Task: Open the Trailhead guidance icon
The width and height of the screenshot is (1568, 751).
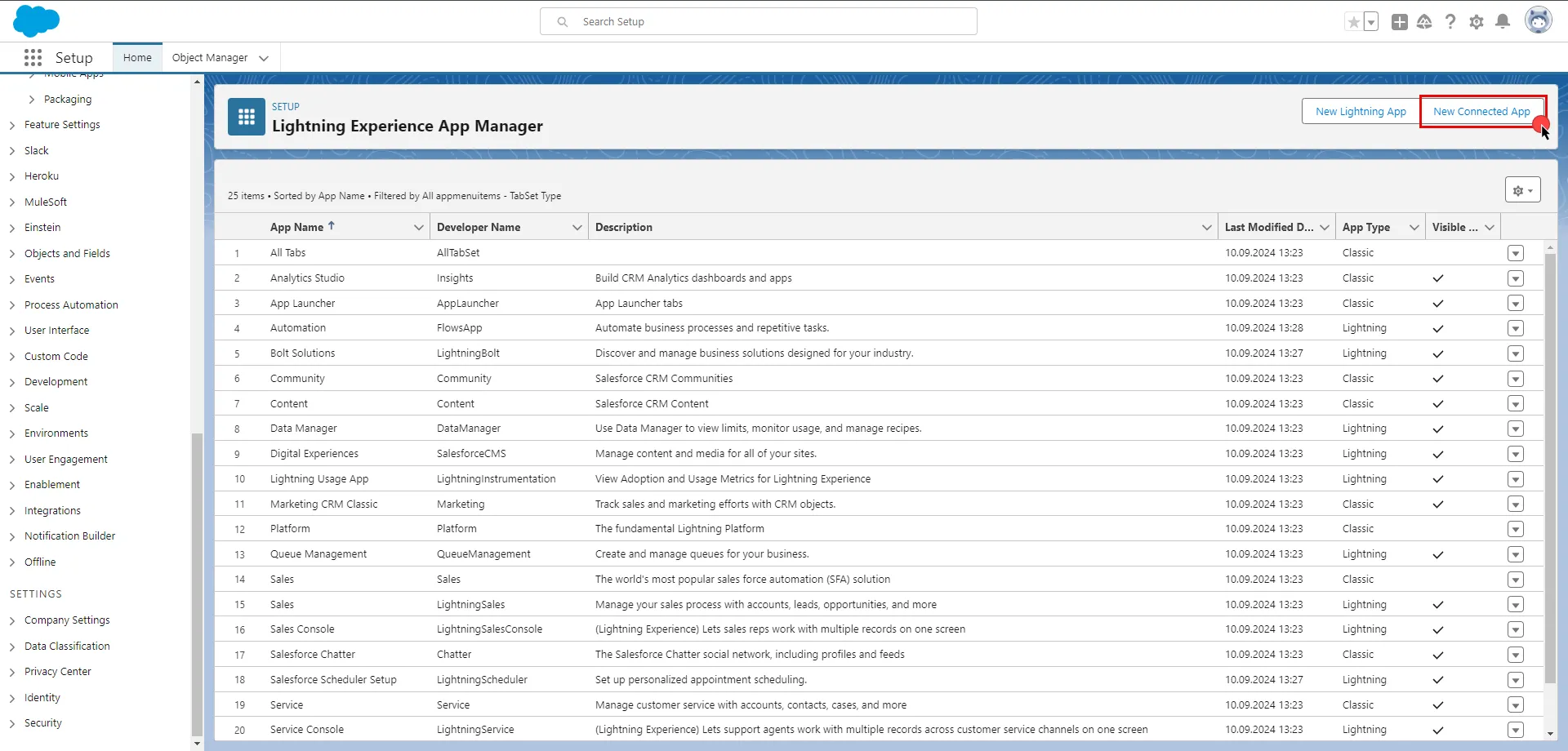Action: point(1424,22)
